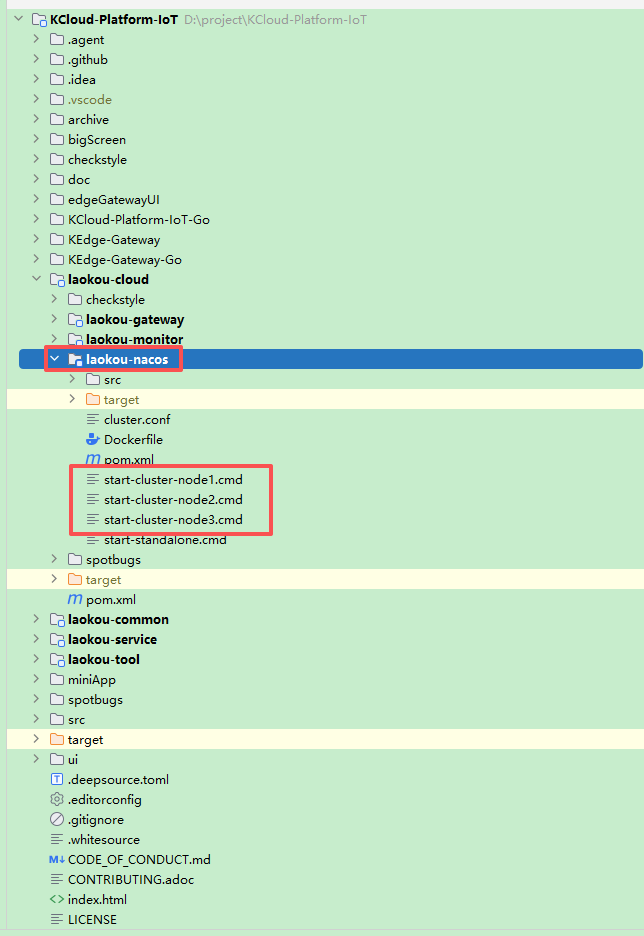Click the Markdown icon beside CODE_OF_CONDUCT.md
The height and width of the screenshot is (936, 644).
(57, 859)
